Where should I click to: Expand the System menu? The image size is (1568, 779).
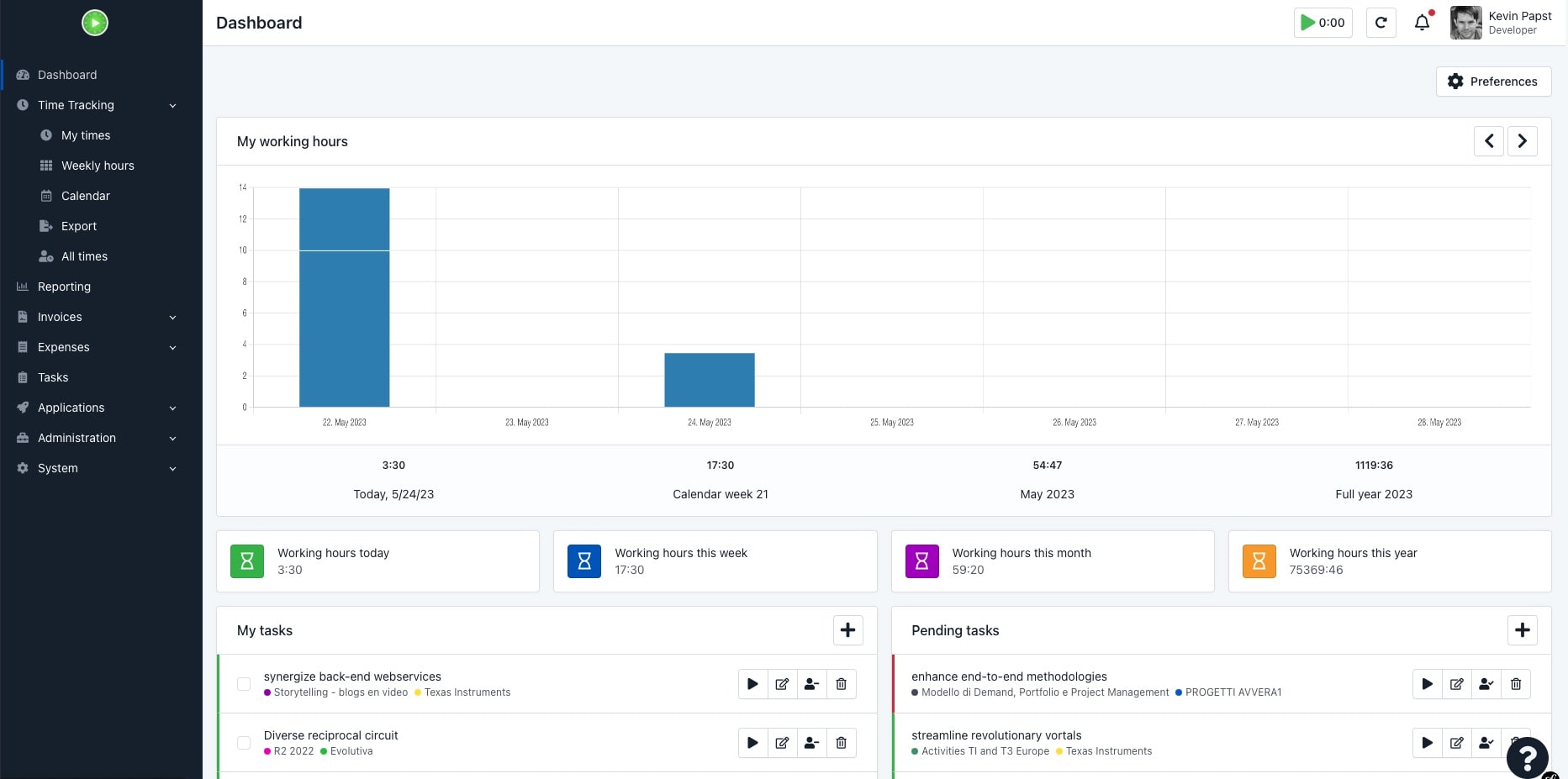tap(101, 468)
